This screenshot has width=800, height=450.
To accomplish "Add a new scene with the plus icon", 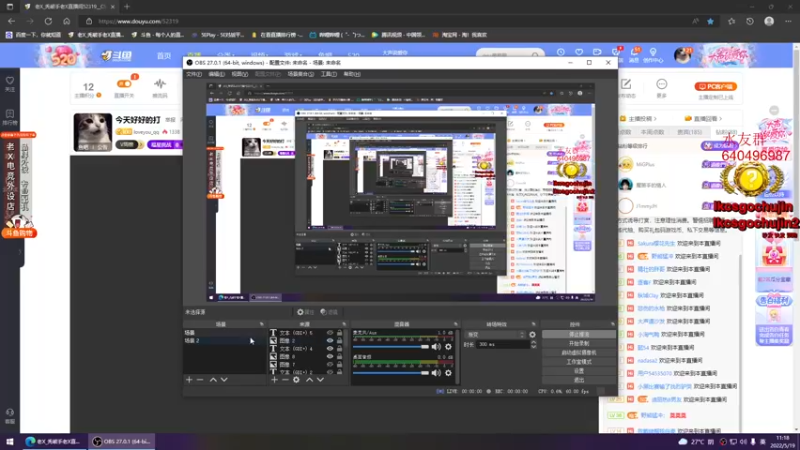I will 189,380.
